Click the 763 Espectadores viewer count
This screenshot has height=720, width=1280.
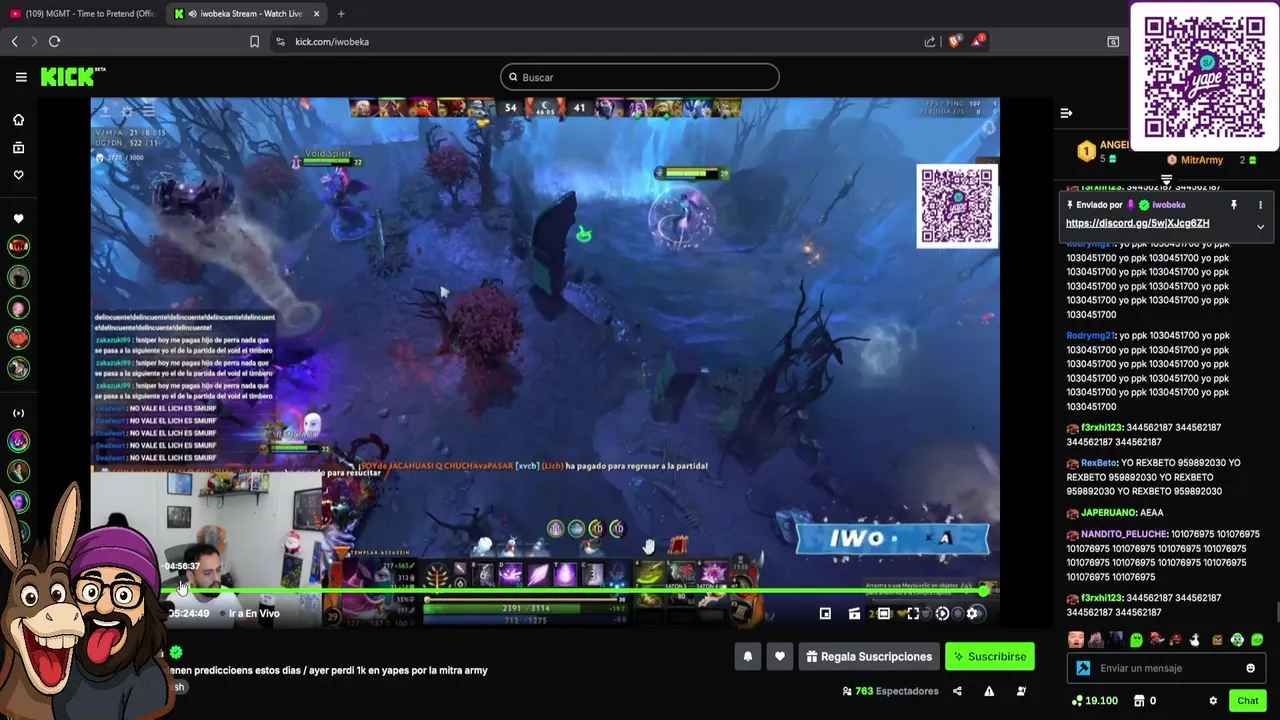(890, 691)
